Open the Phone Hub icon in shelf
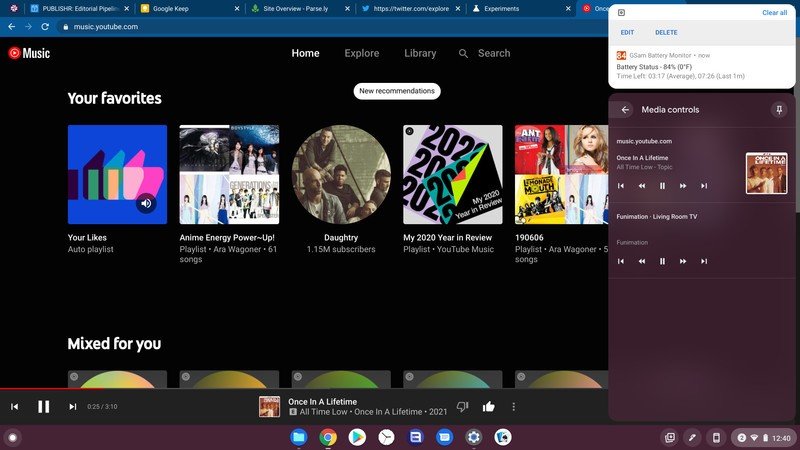 716,437
